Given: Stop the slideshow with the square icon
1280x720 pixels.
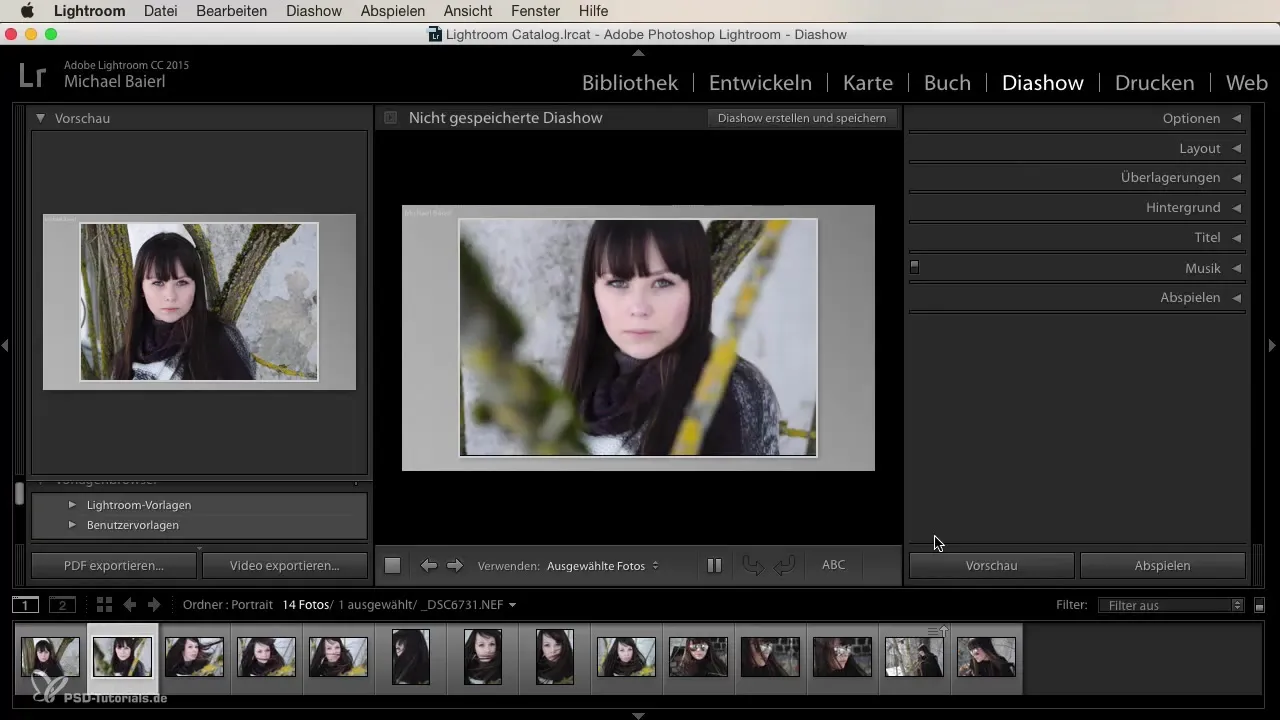Looking at the screenshot, I should (x=392, y=566).
